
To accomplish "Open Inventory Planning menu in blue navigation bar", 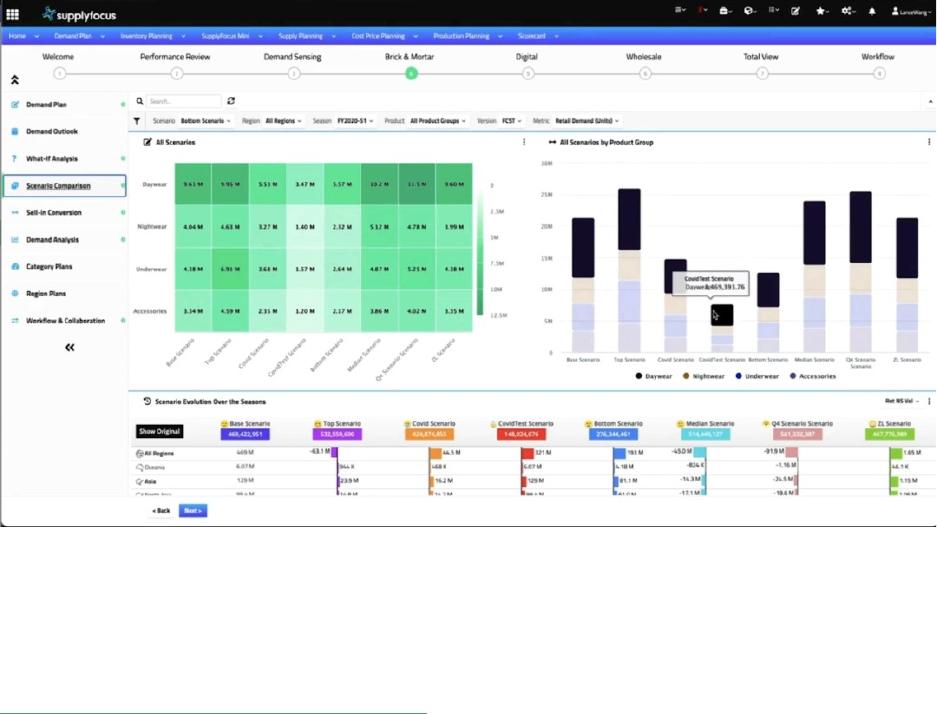I will click(153, 36).
